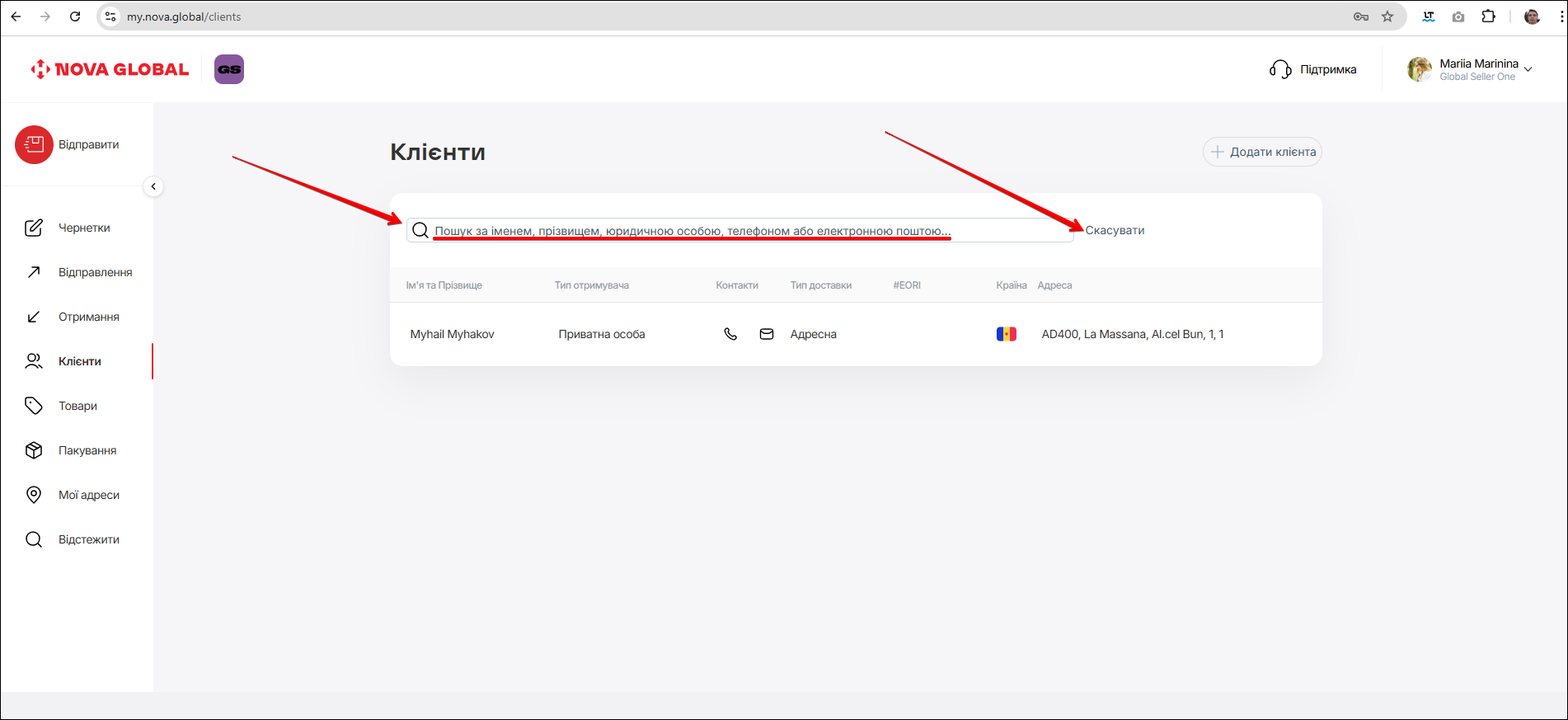
Task: Collapse the left sidebar with chevron
Action: (x=153, y=186)
